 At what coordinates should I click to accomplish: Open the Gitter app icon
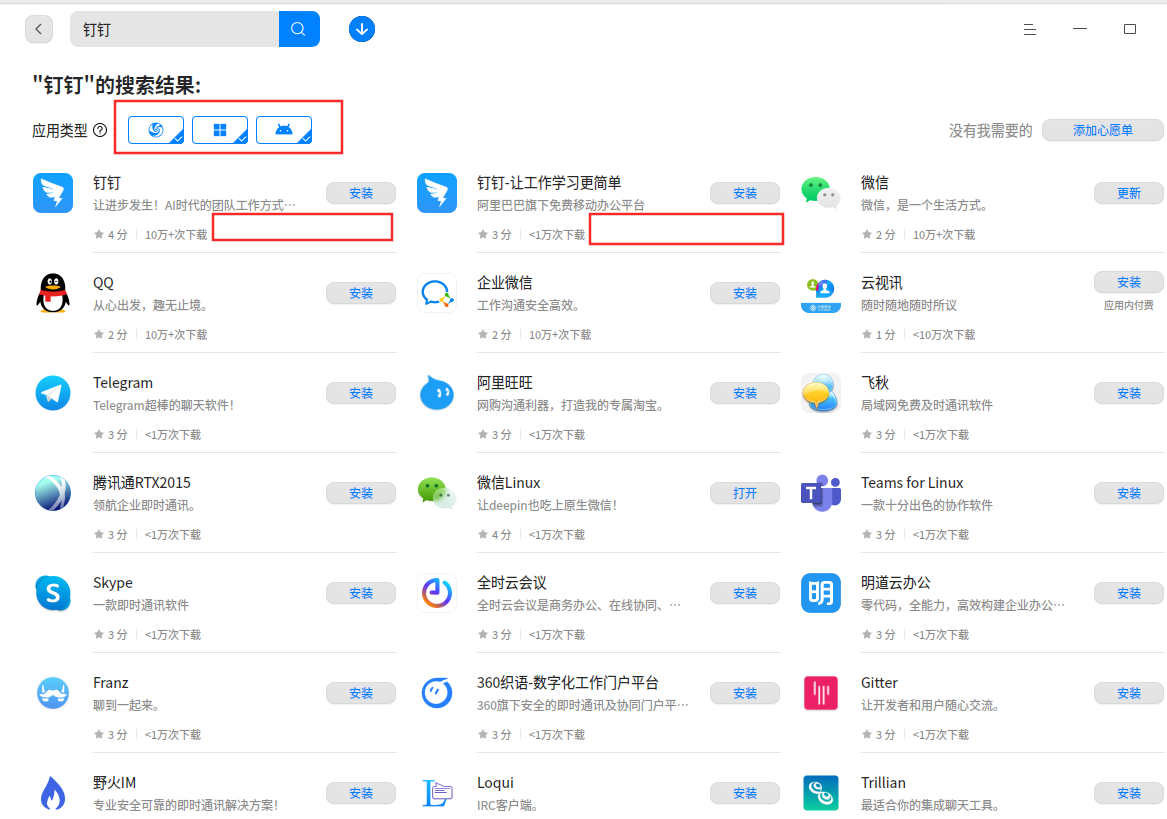[x=821, y=693]
